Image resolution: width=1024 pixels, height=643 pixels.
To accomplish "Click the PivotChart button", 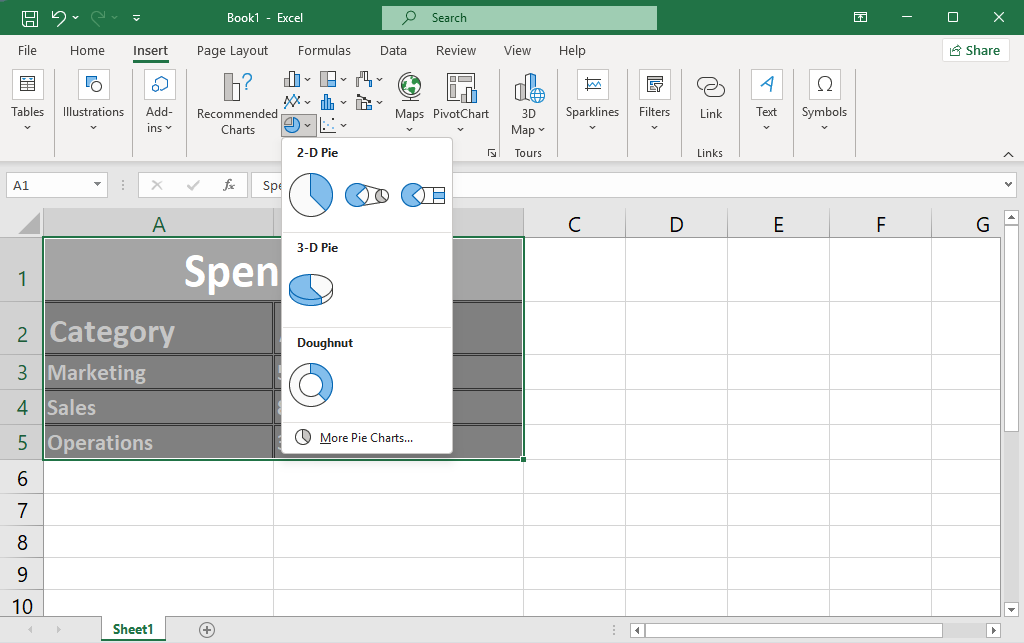I will coord(460,103).
